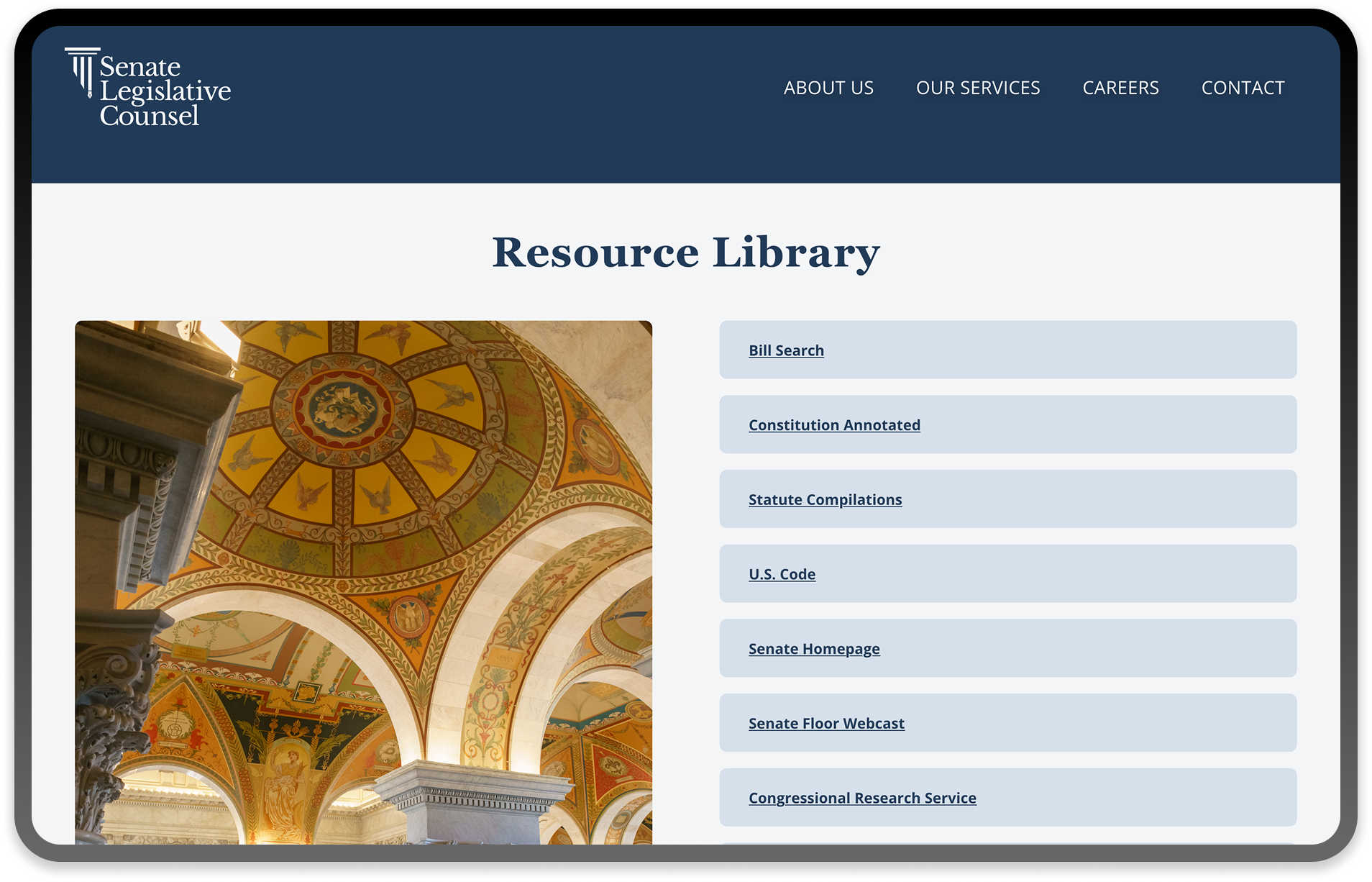Go to the Careers page
Screen dimensions: 1372x882
(1120, 88)
